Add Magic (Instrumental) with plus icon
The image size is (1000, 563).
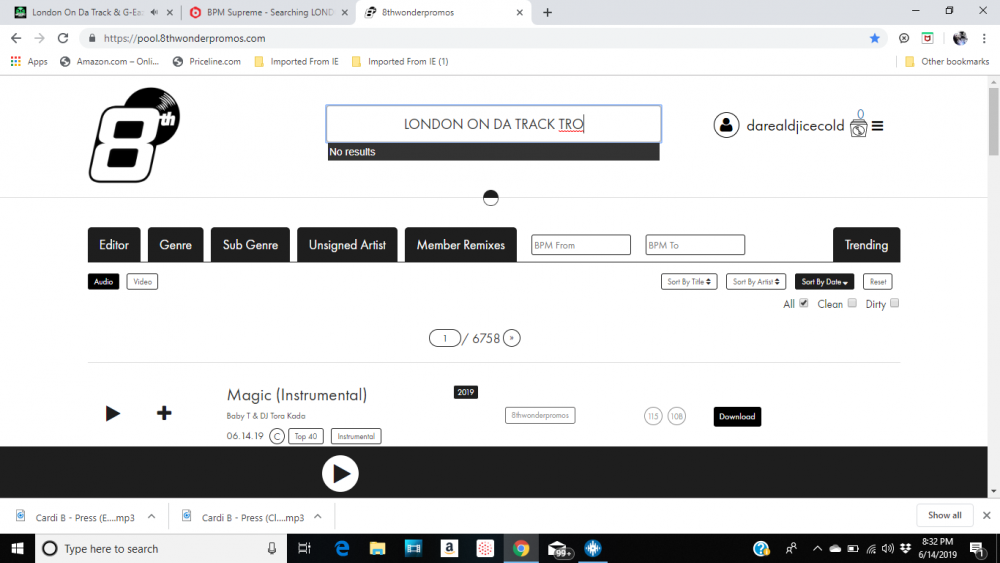tap(164, 413)
